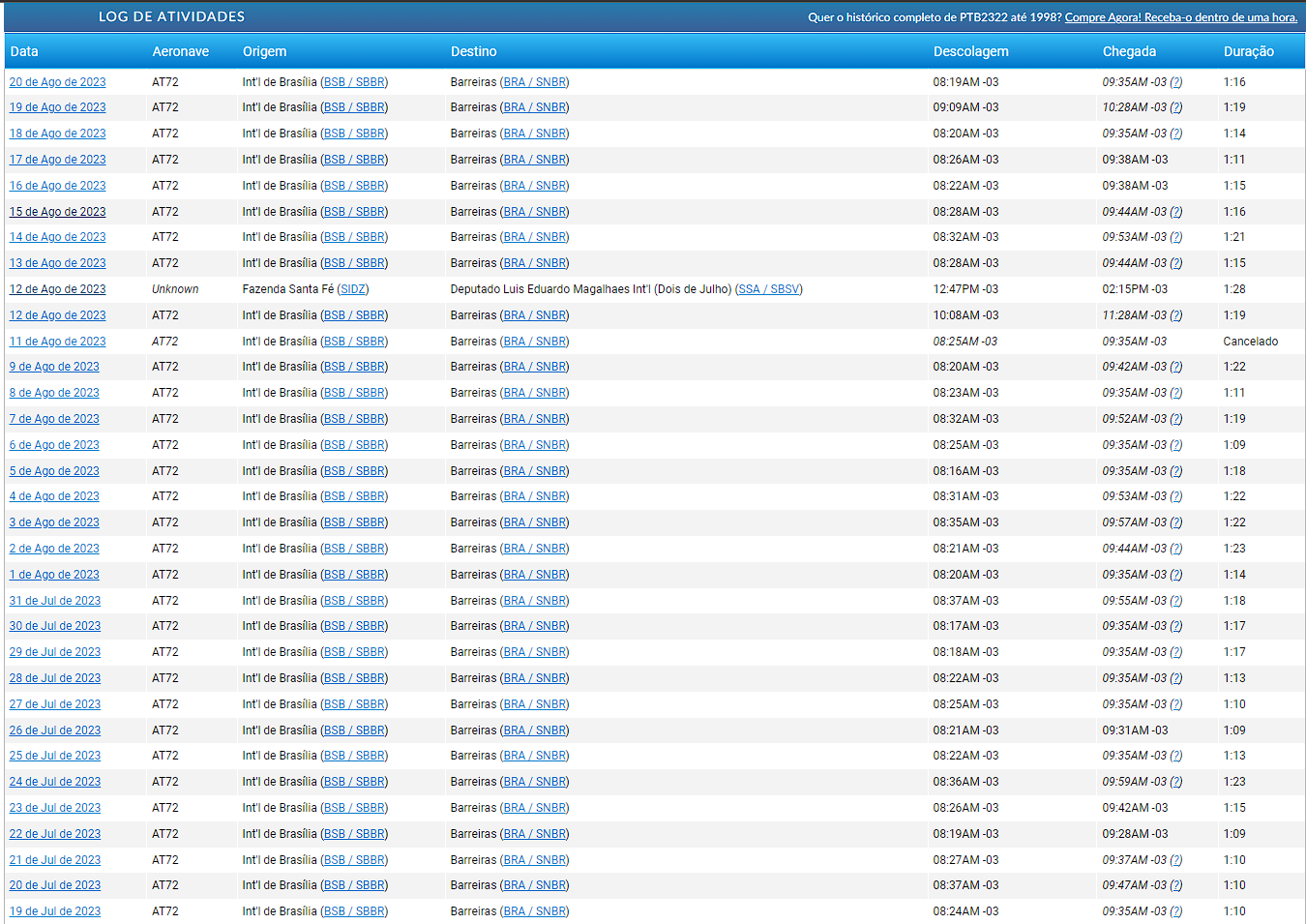Open BRA / SNBR destination link in 26 de Jul row
1306x924 pixels.
[535, 730]
